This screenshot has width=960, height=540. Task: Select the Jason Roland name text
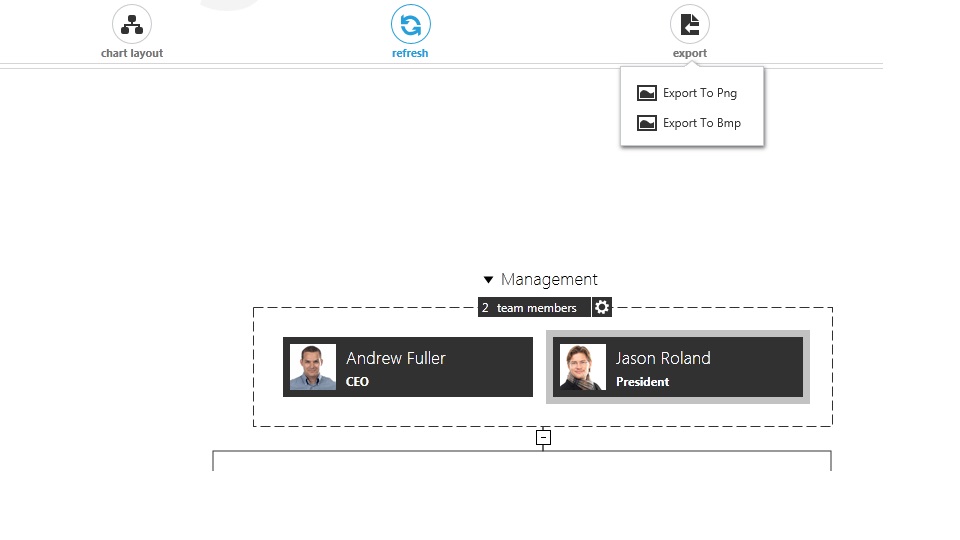[663, 358]
